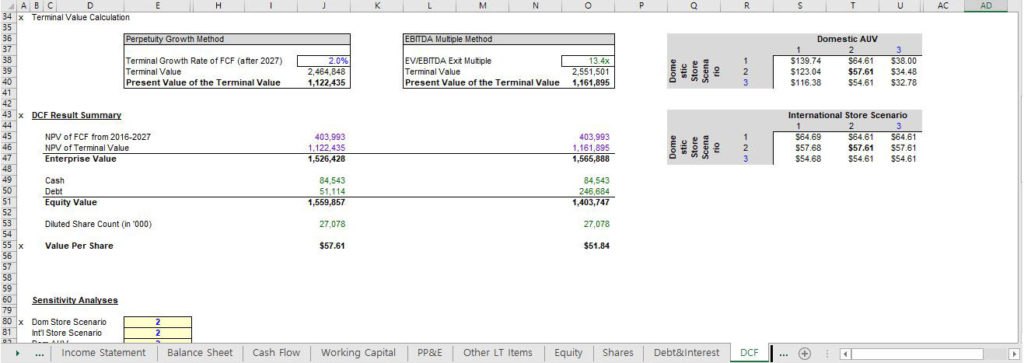This screenshot has width=1024, height=363.
Task: Select the $38.00 cell in the Domestic AUV table
Action: pyautogui.click(x=901, y=61)
